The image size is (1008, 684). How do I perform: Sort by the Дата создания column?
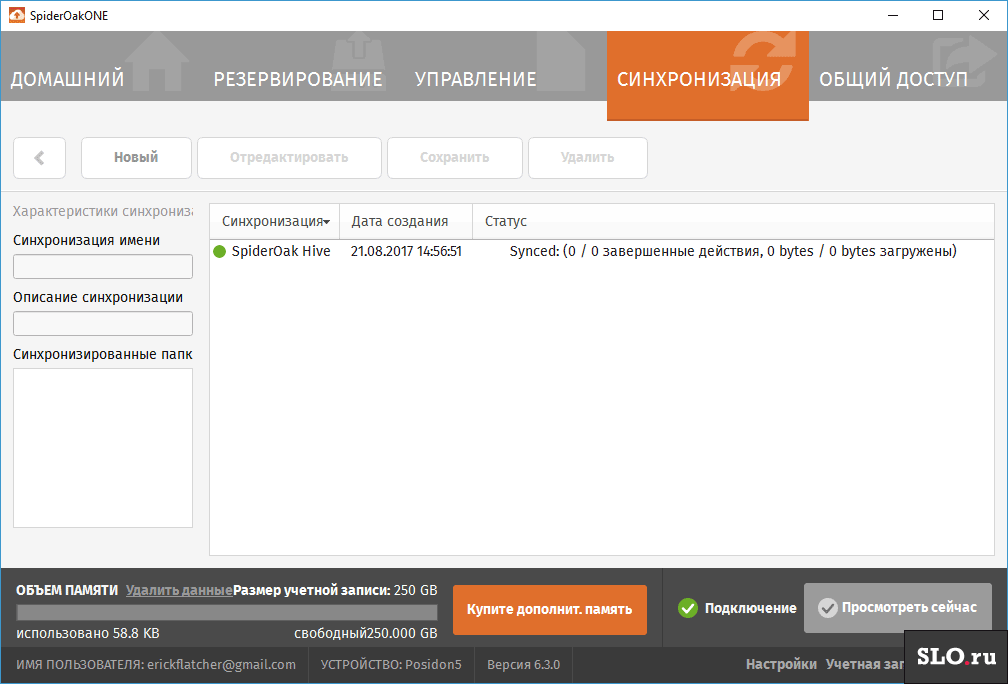click(406, 221)
